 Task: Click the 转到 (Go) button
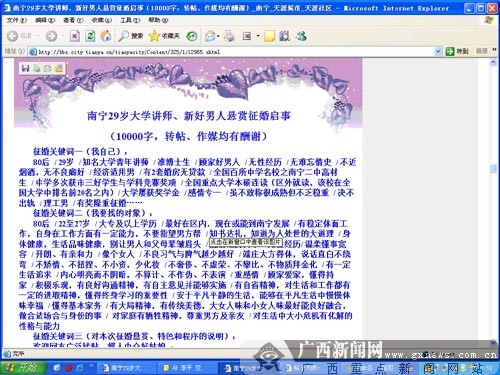[457, 51]
